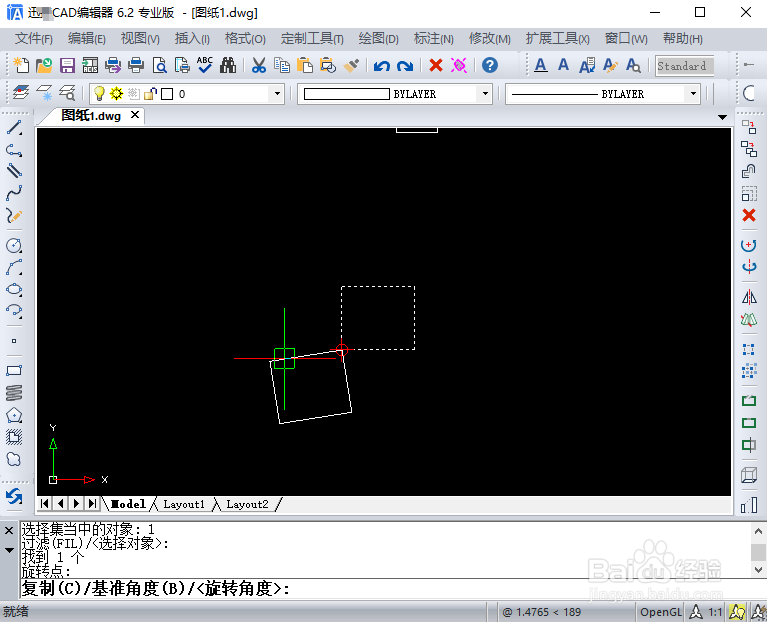
Task: Click the binoculars Find icon
Action: tap(228, 65)
